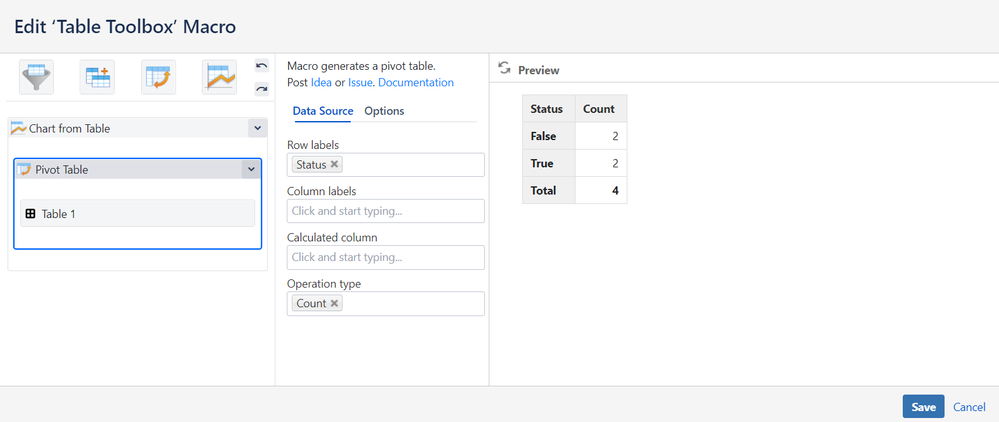The image size is (999, 422).
Task: Switch to the Options tab
Action: (x=384, y=111)
